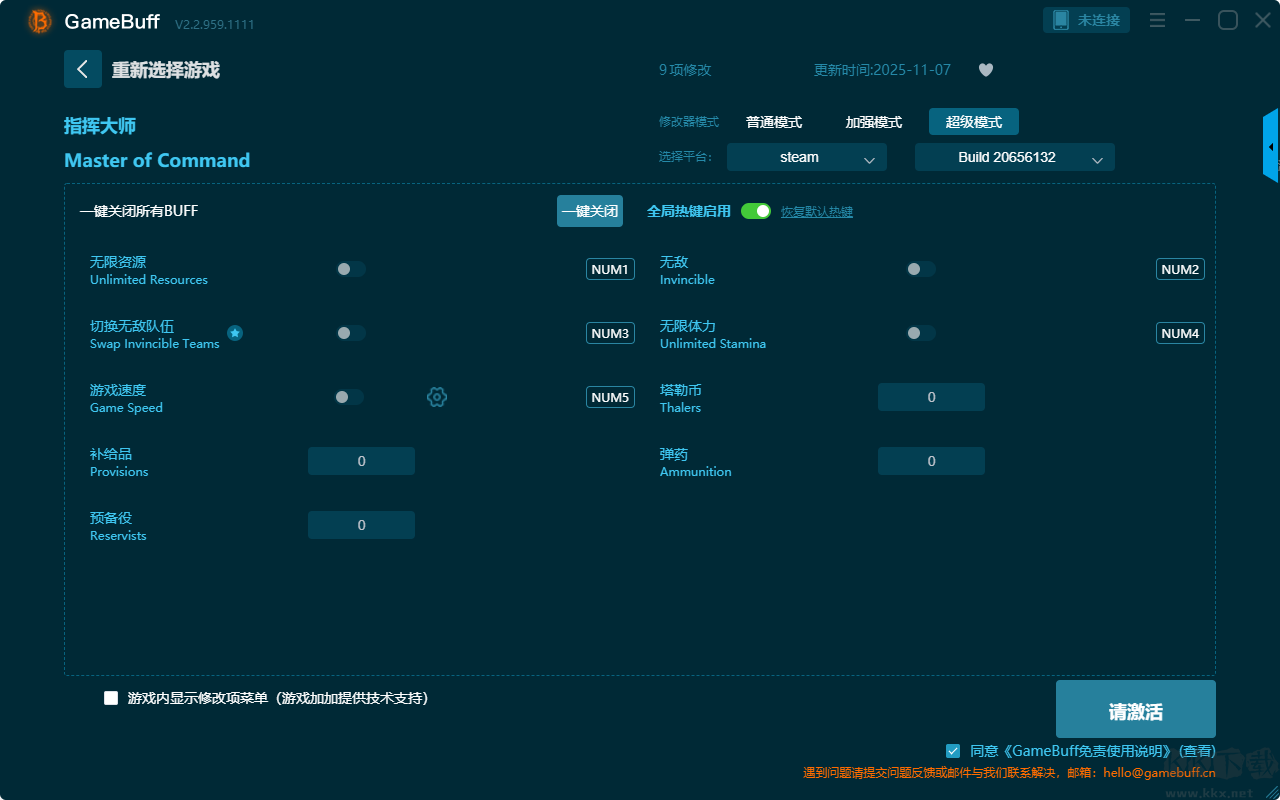Switch to the 加强模式 mode tab
The width and height of the screenshot is (1280, 800).
coord(873,122)
